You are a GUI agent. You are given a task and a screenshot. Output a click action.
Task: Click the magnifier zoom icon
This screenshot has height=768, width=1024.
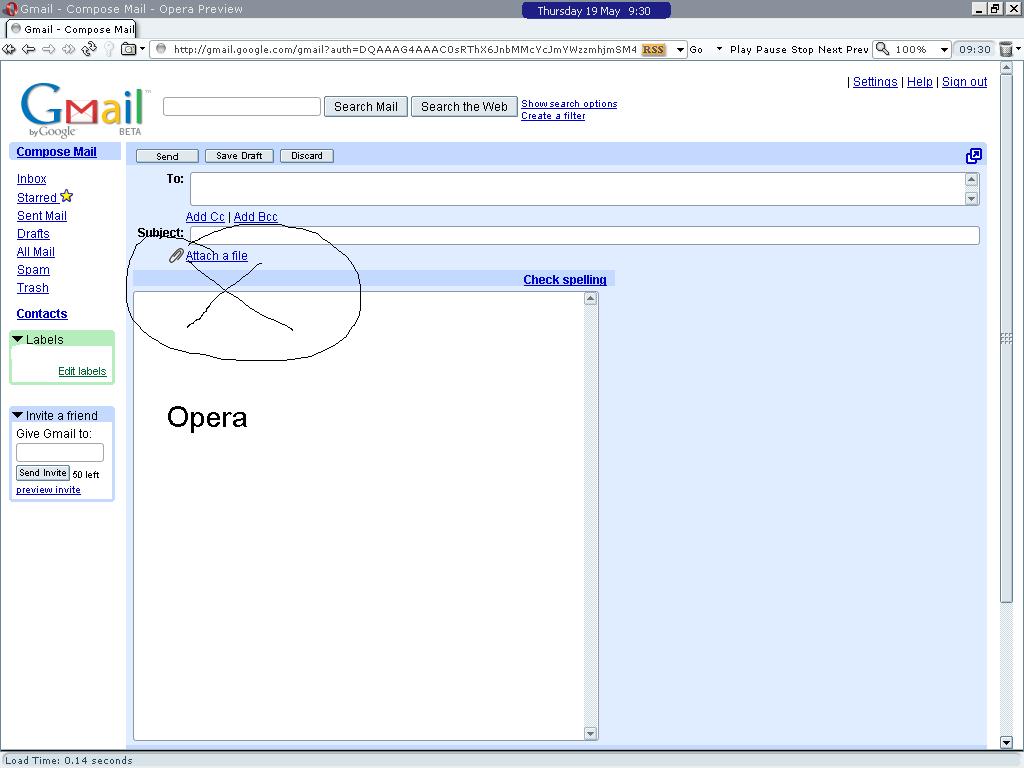tap(882, 49)
